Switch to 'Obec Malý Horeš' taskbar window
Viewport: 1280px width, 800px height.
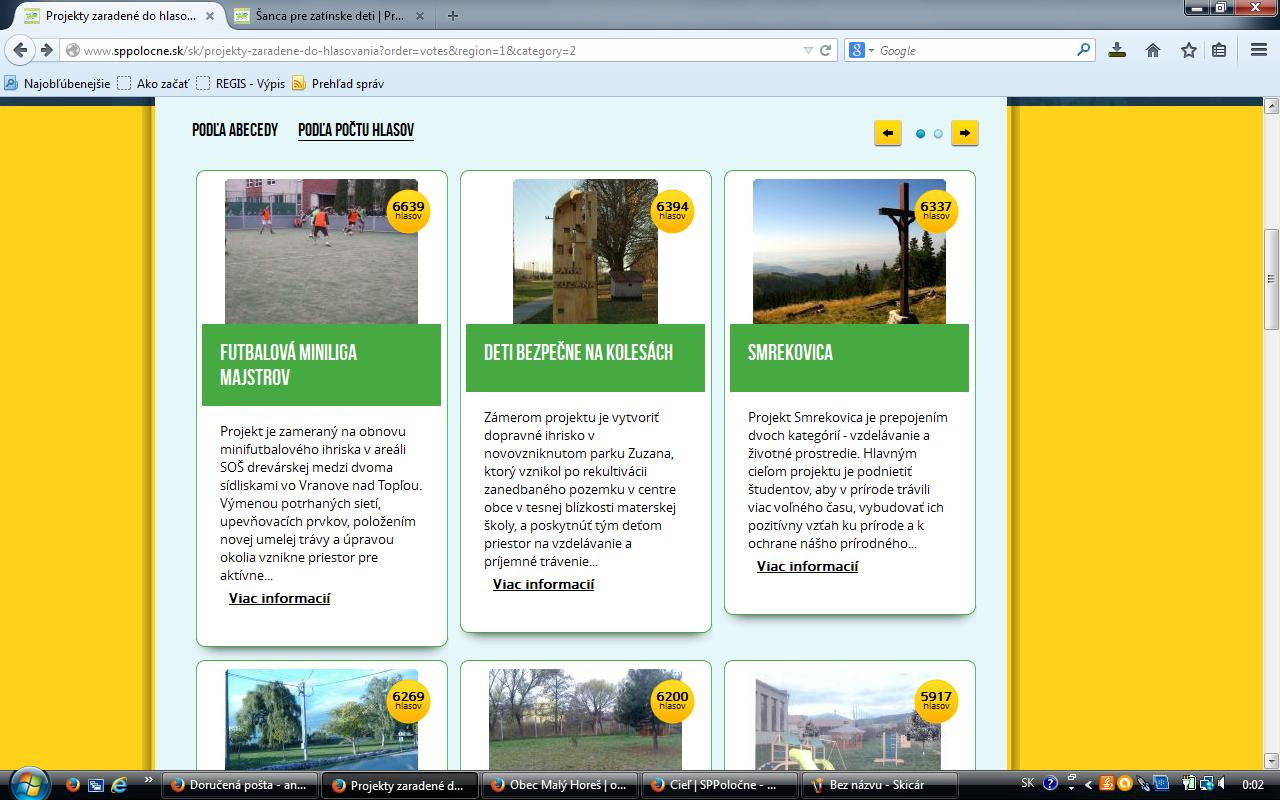[559, 785]
